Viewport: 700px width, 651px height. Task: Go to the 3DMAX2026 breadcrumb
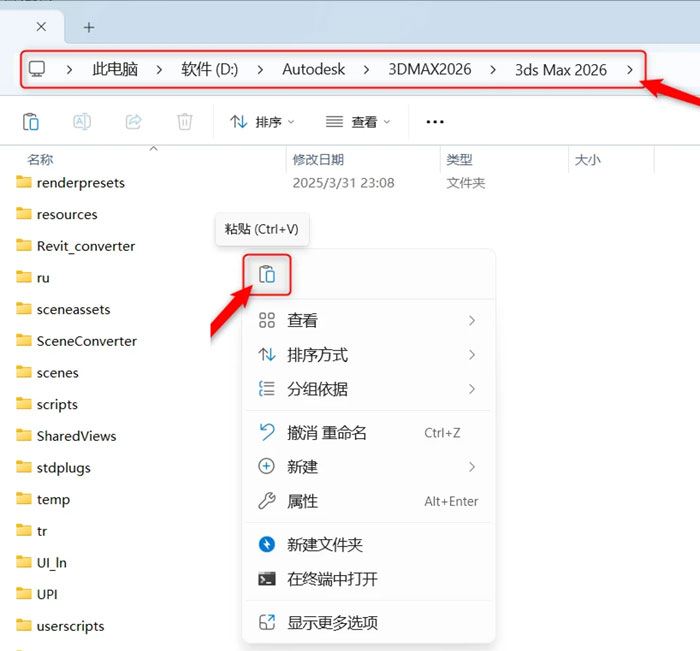429,69
